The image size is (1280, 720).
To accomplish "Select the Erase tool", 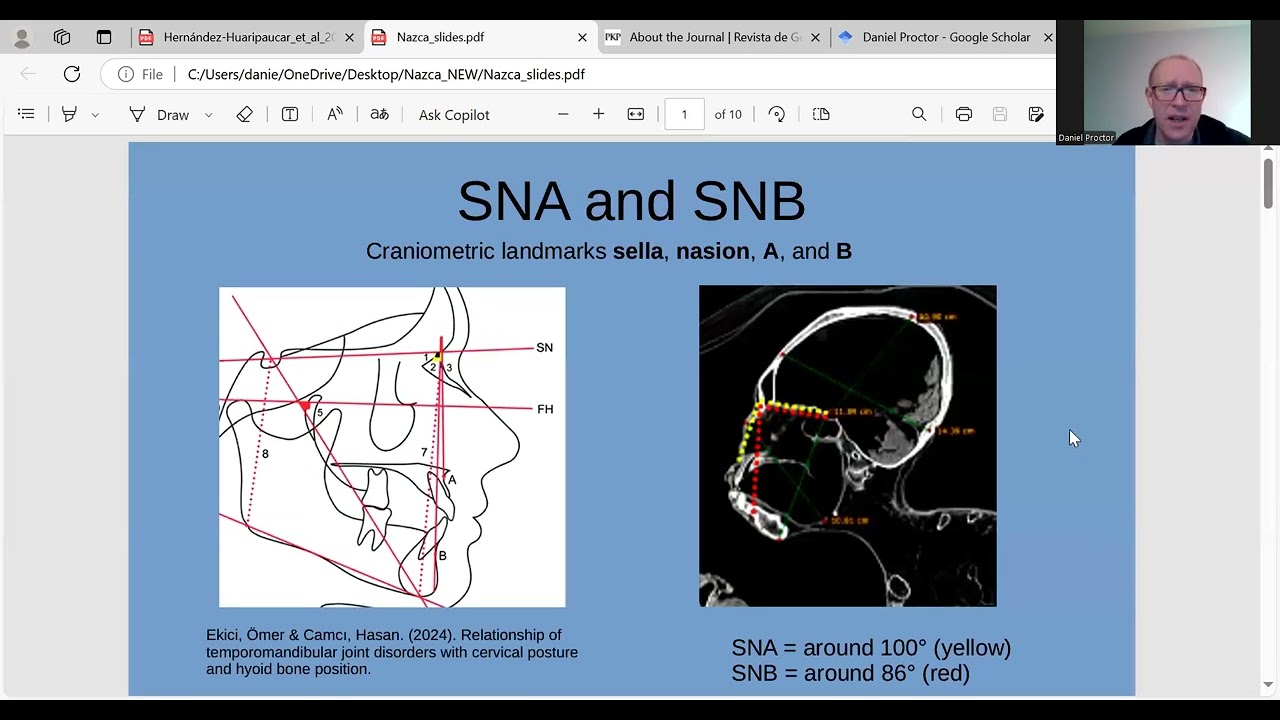I will pyautogui.click(x=244, y=114).
